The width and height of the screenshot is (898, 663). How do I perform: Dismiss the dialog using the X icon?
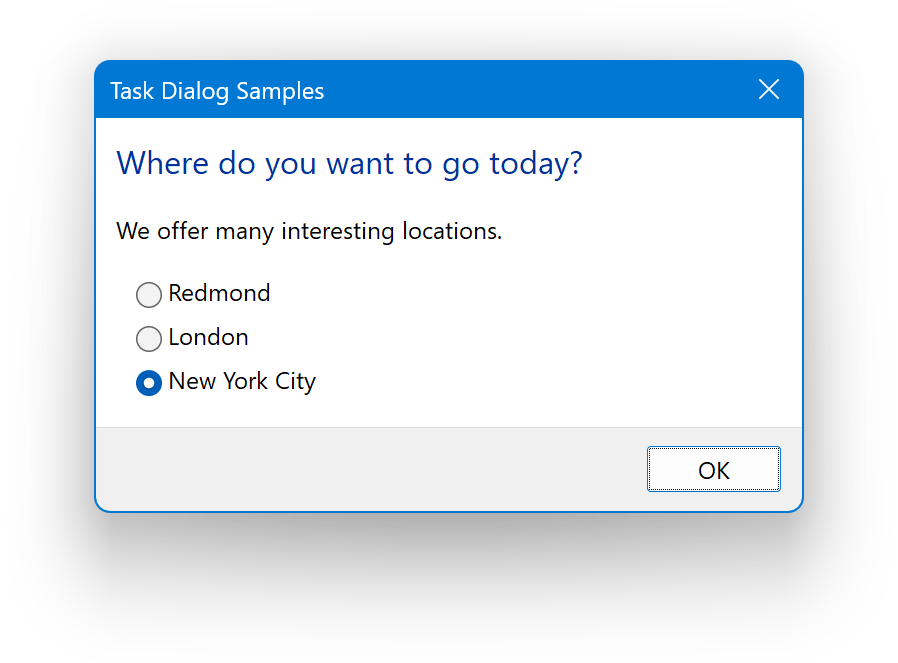coord(769,90)
